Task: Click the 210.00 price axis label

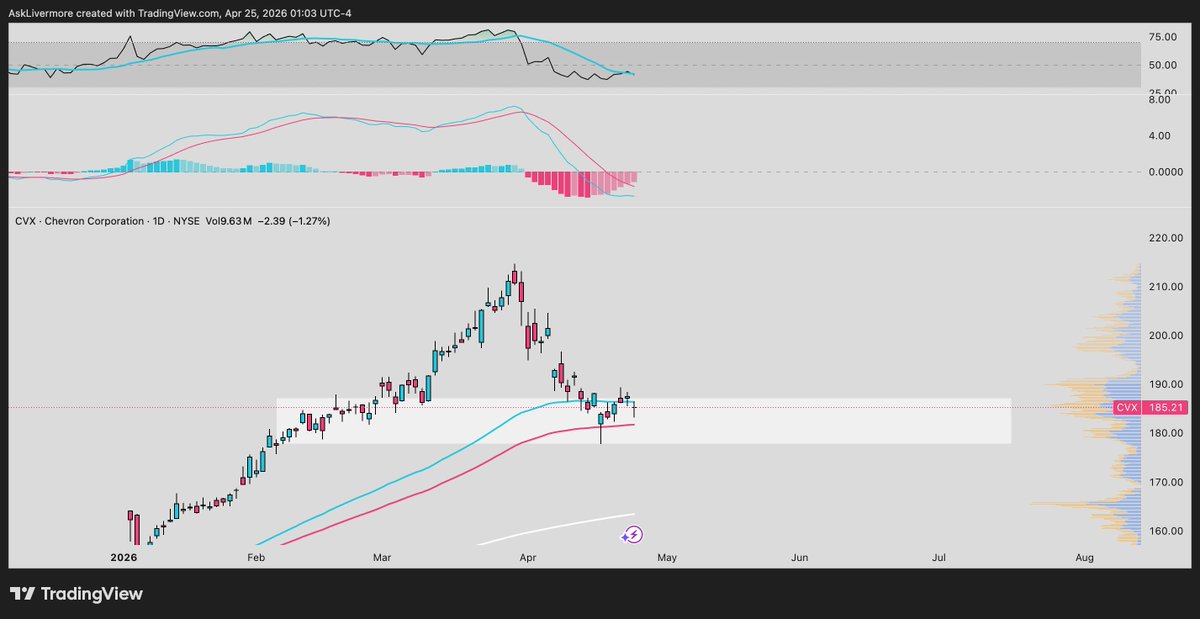Action: [1165, 287]
